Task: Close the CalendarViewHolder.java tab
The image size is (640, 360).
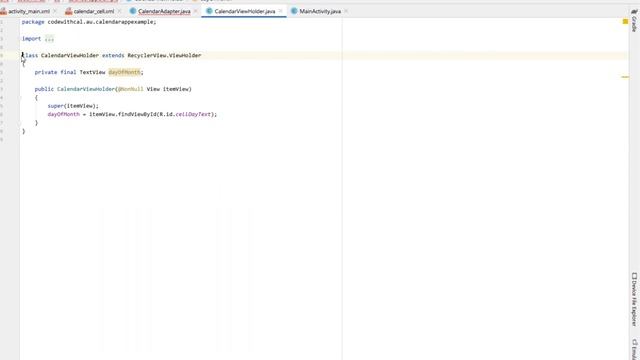Action: click(x=280, y=11)
